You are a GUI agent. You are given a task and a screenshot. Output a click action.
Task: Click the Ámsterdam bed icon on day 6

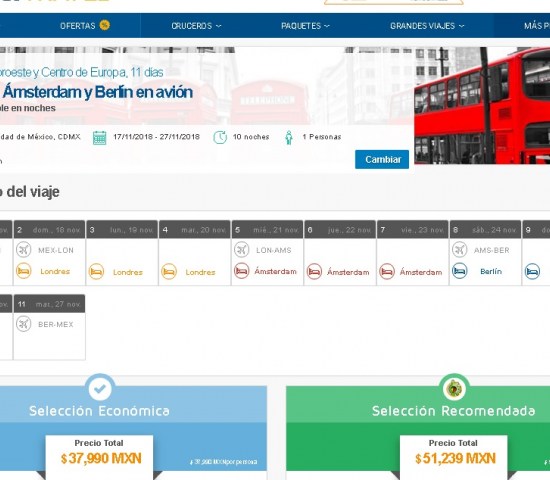click(314, 272)
